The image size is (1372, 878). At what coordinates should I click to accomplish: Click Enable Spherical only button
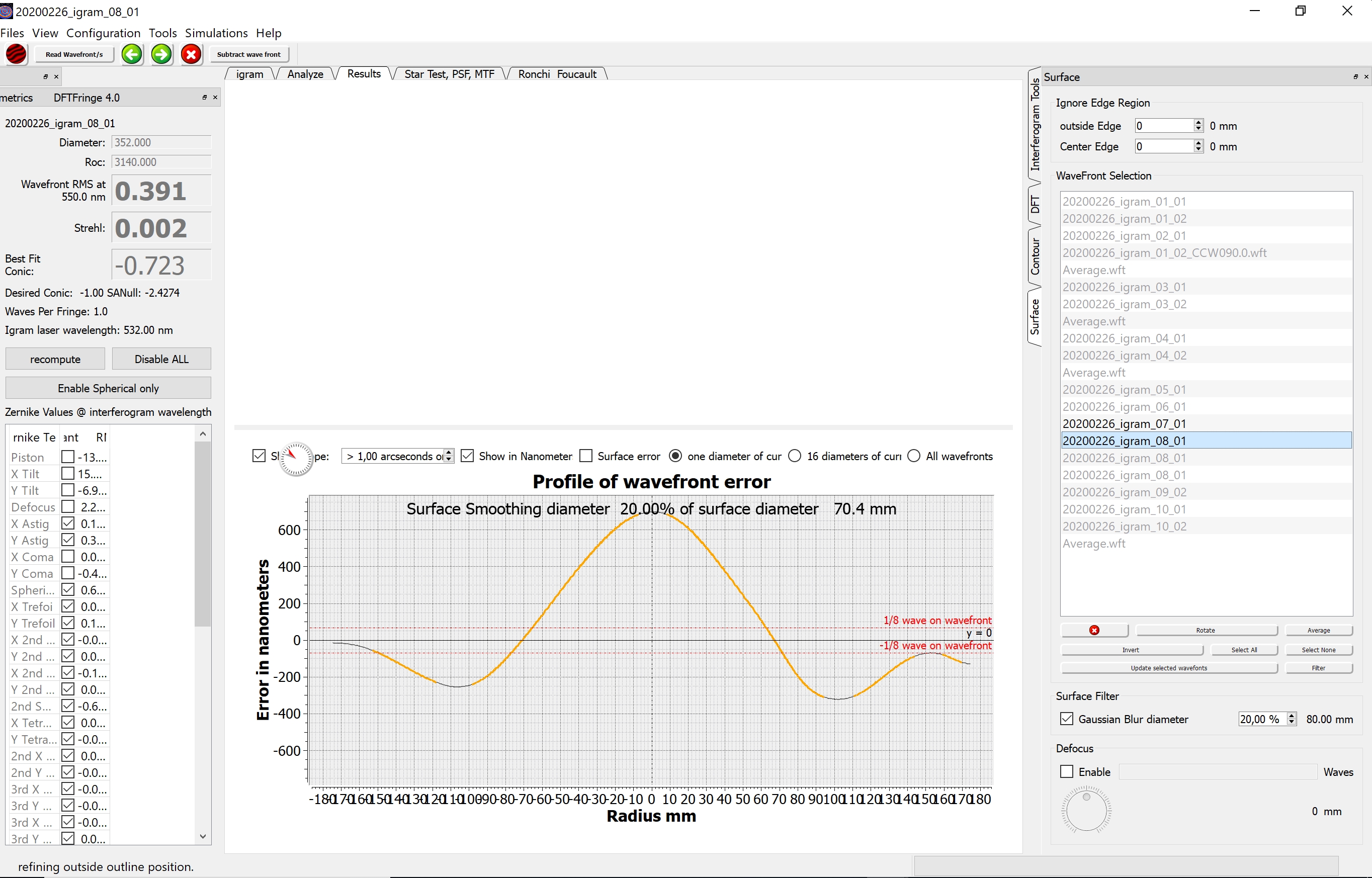pyautogui.click(x=108, y=388)
